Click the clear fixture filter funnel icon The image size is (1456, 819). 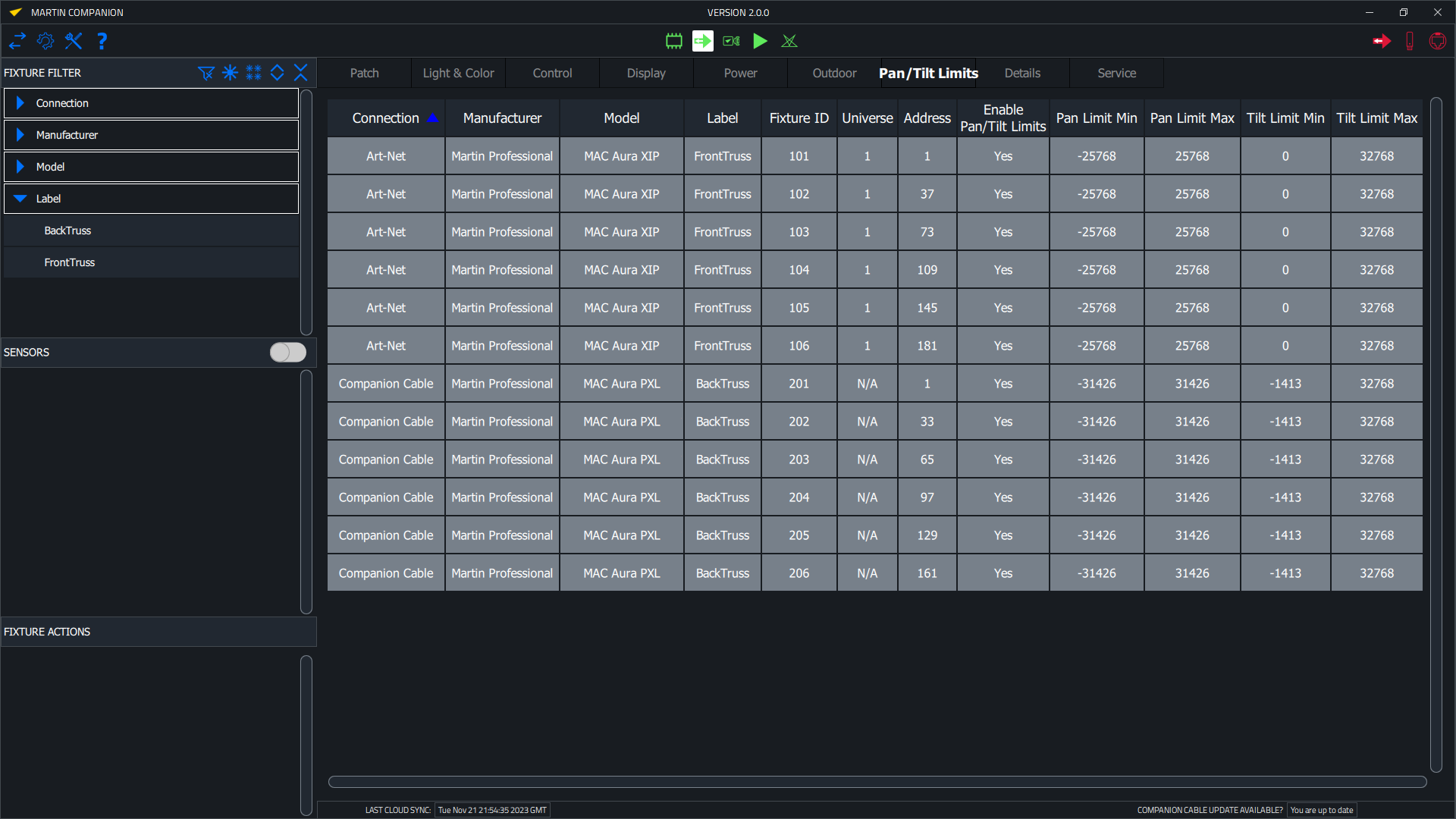point(206,73)
